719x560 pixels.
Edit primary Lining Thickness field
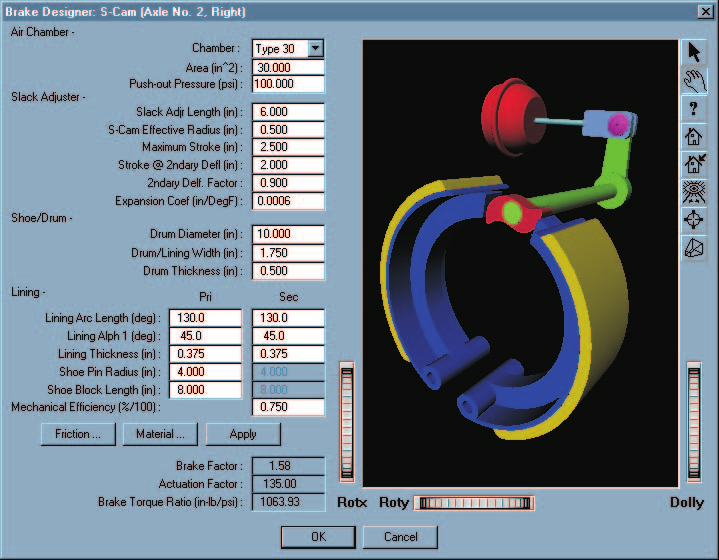pyautogui.click(x=205, y=354)
